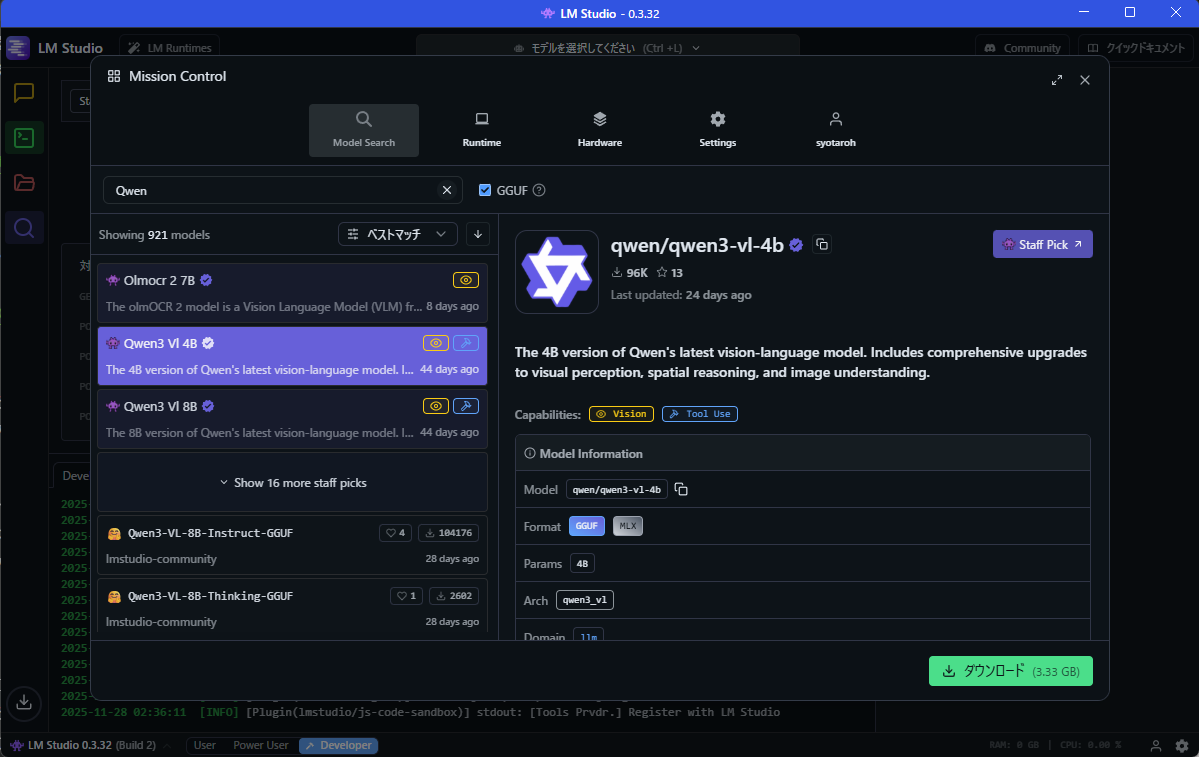Click the Tool Use capability tag
This screenshot has height=757, width=1199.
700,414
